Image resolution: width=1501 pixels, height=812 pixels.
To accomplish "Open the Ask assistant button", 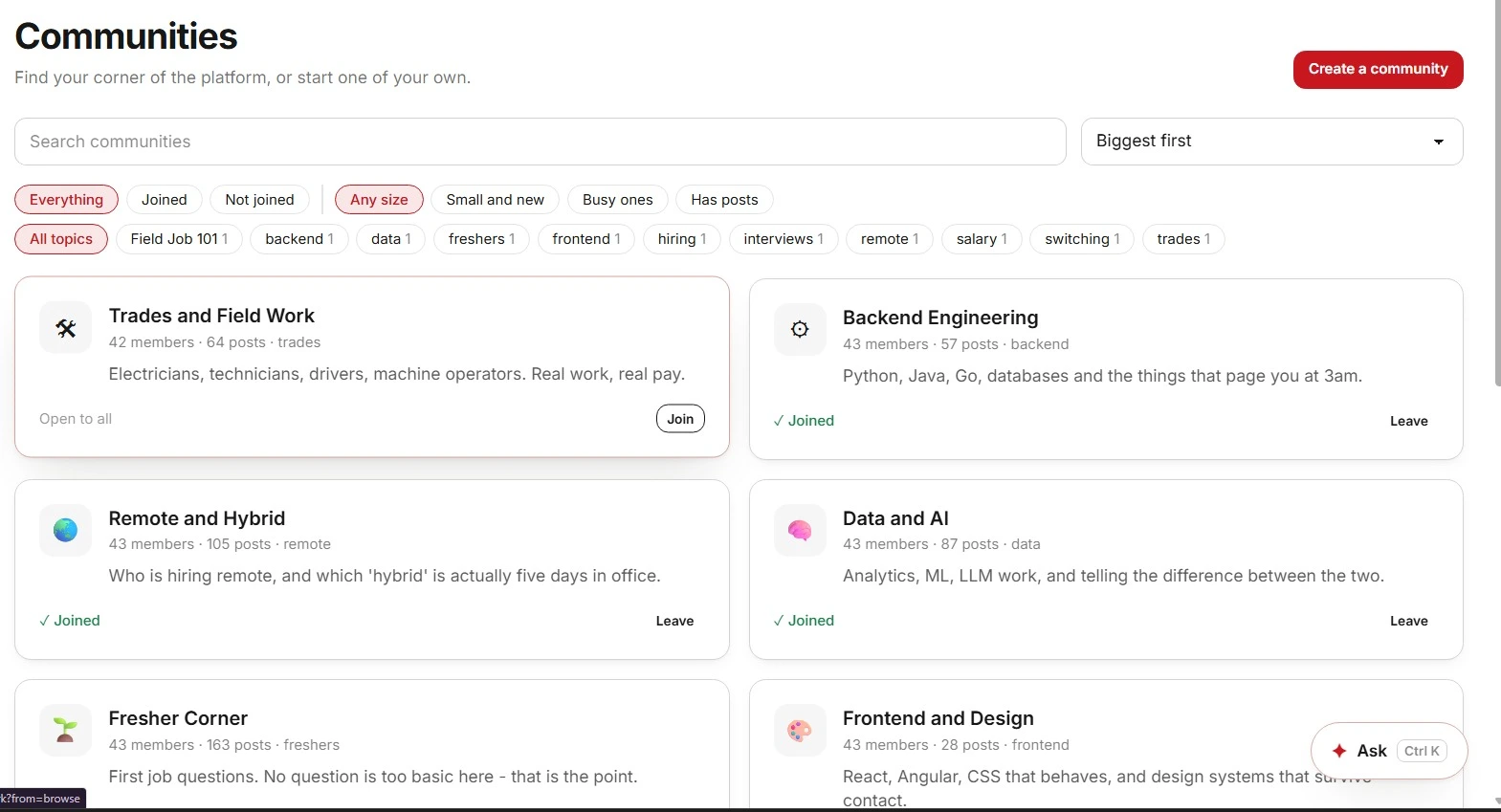I will [x=1389, y=751].
